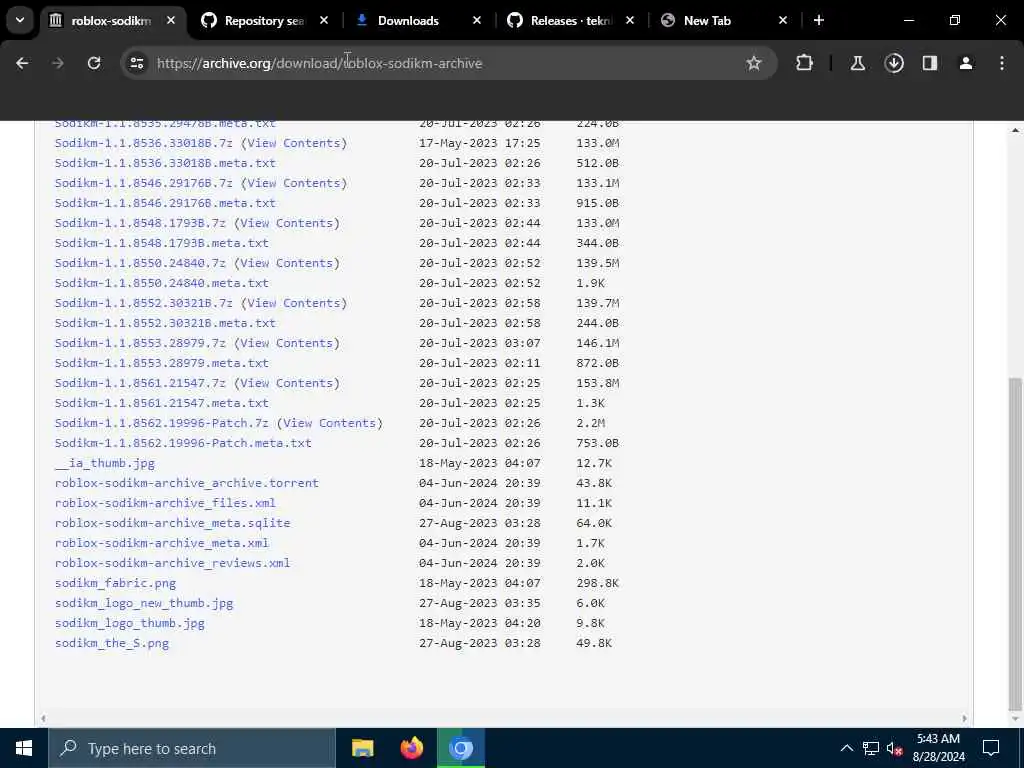Switch to the New Tab tab
The image size is (1024, 768).
[707, 21]
